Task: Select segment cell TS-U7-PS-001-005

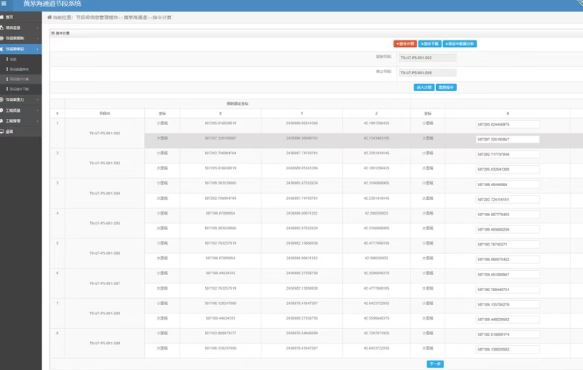Action: click(105, 223)
